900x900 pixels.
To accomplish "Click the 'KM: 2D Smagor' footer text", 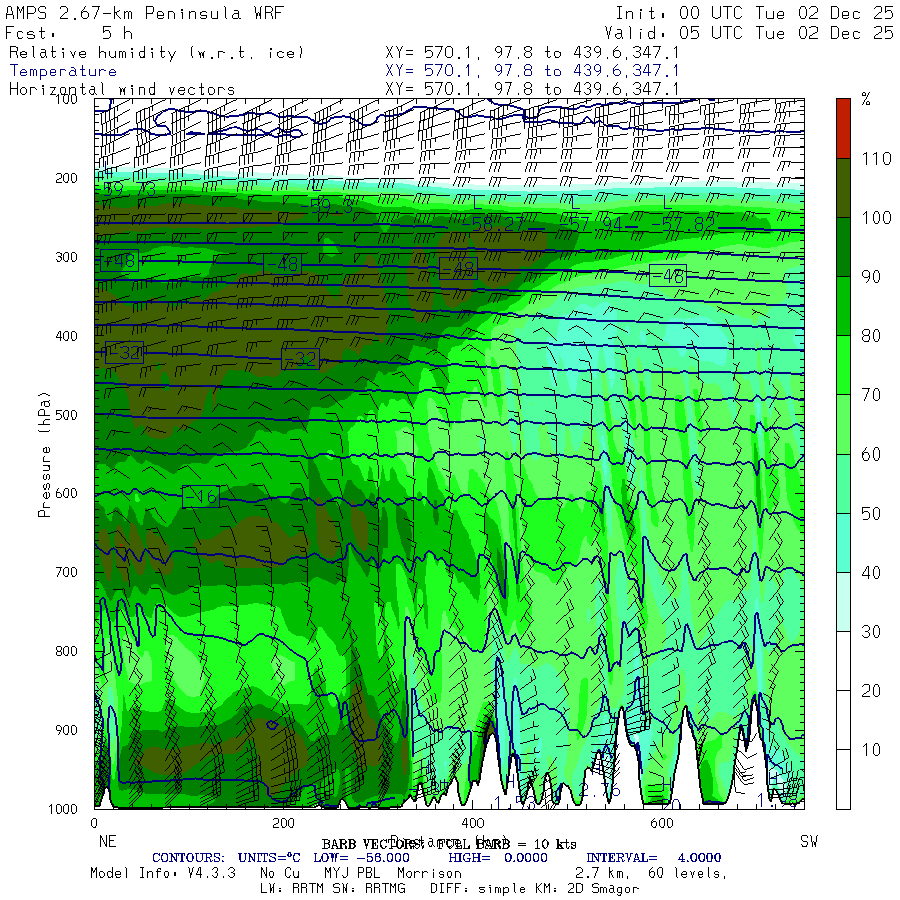I will pos(586,889).
